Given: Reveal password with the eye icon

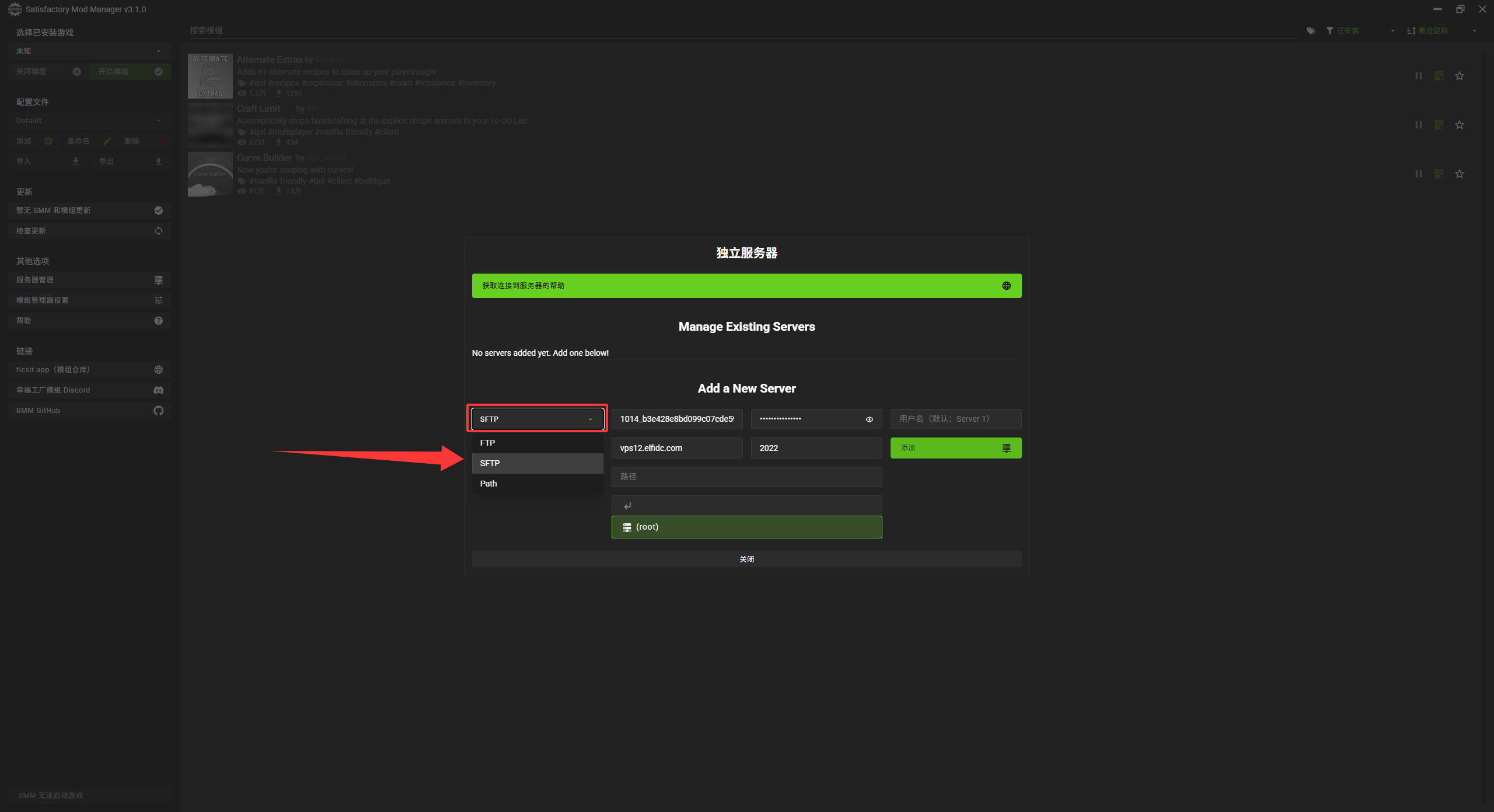Looking at the screenshot, I should click(x=869, y=419).
